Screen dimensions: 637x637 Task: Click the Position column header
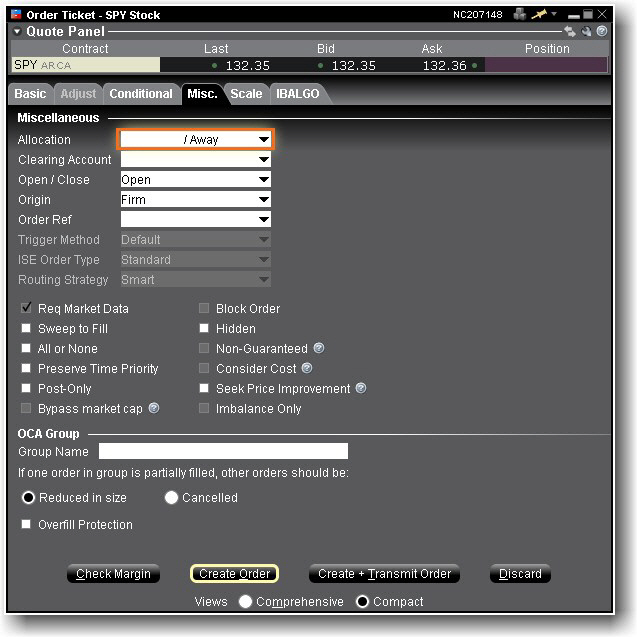547,49
